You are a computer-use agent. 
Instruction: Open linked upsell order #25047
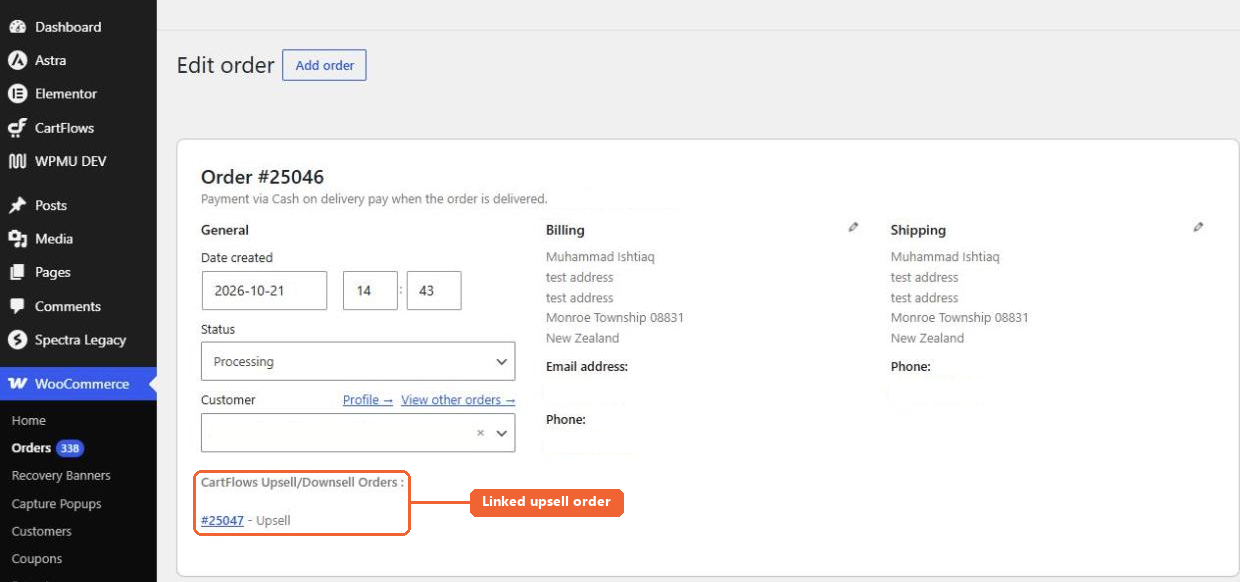pos(222,520)
